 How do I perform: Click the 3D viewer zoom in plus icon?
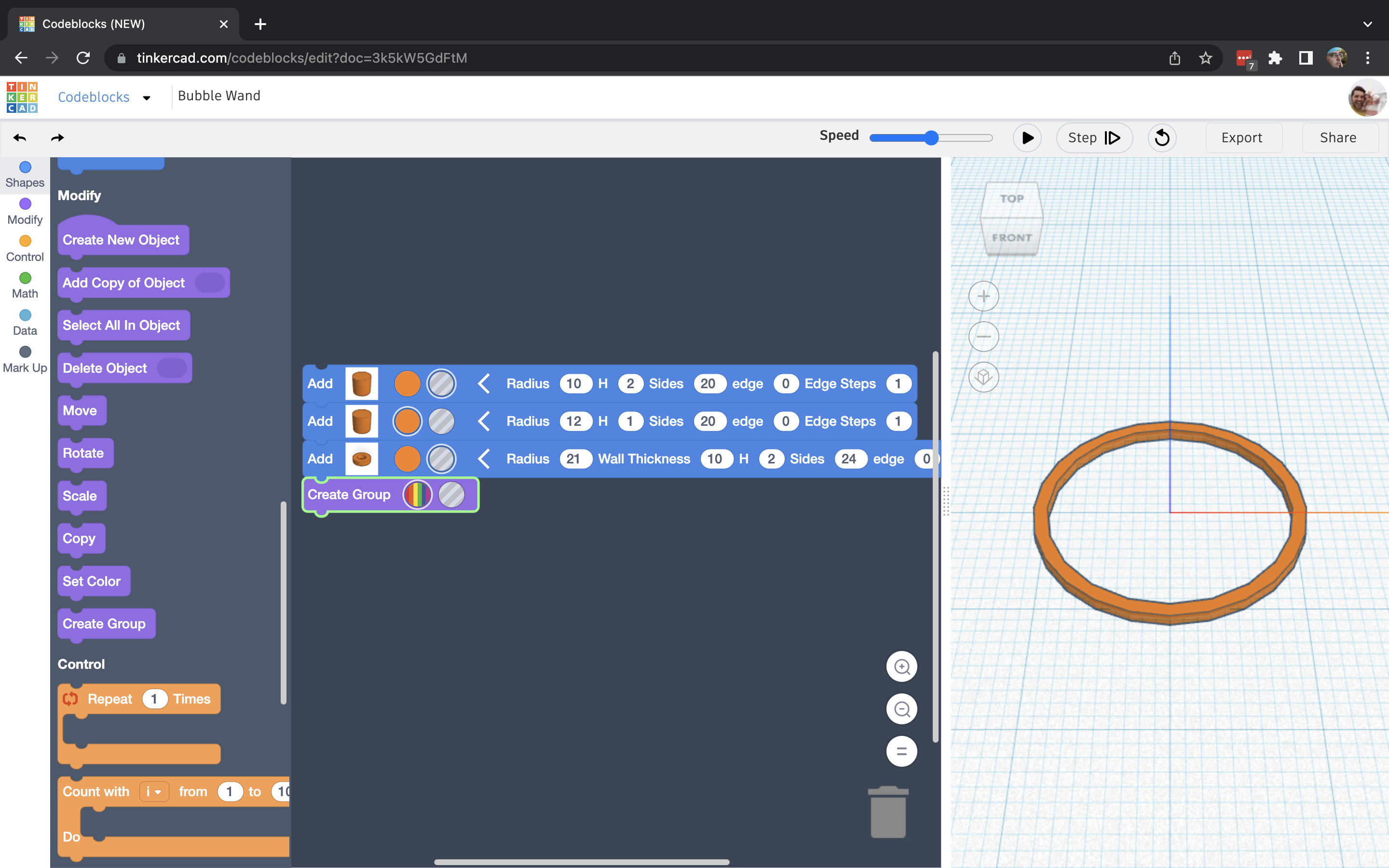(x=983, y=296)
